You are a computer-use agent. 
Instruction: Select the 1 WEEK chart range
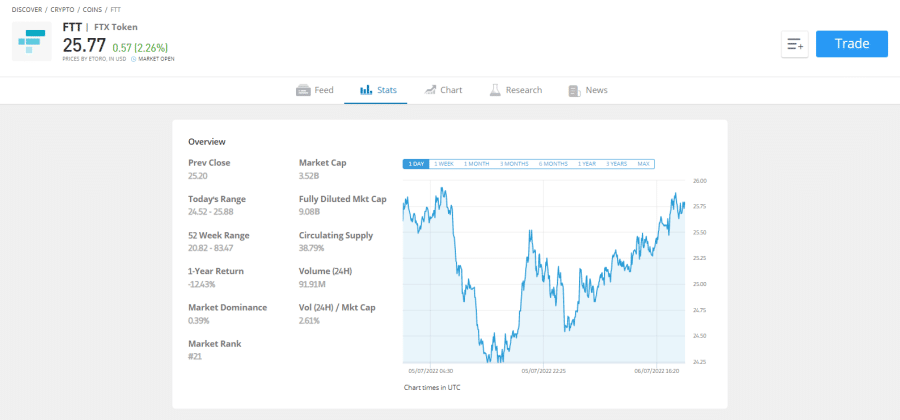[x=445, y=164]
